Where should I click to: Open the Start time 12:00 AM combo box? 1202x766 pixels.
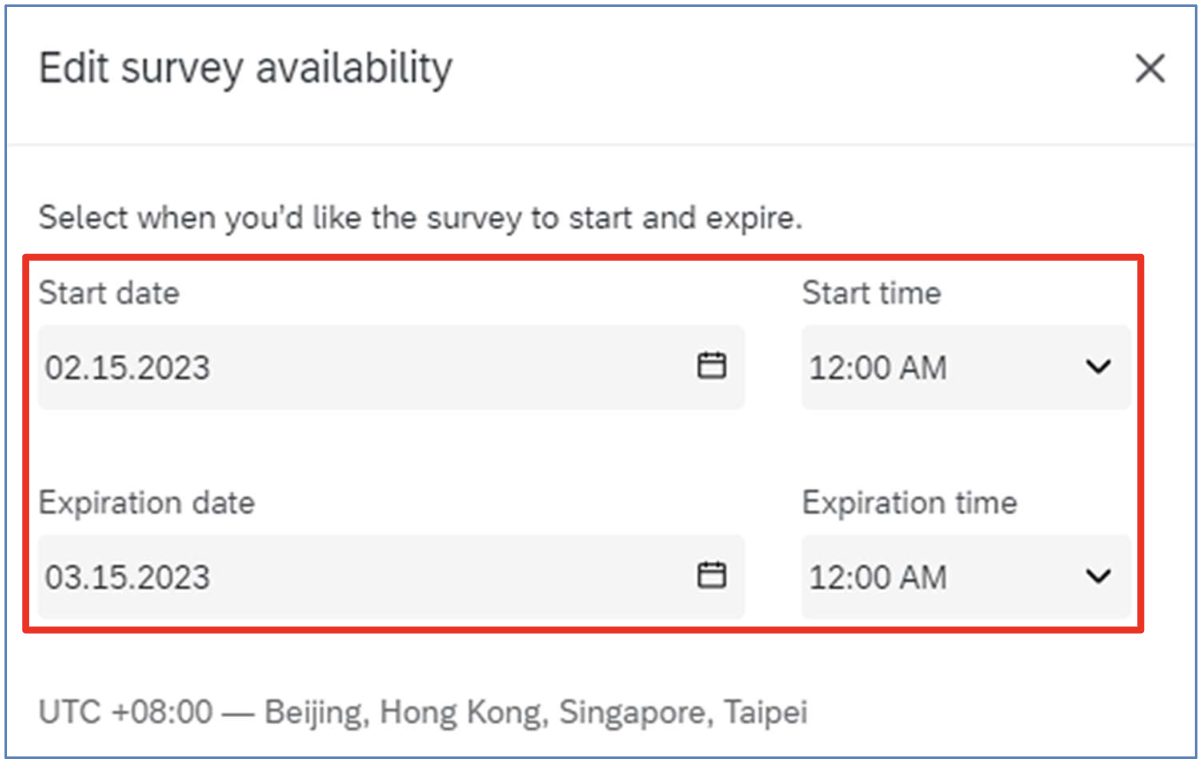[x=966, y=367]
